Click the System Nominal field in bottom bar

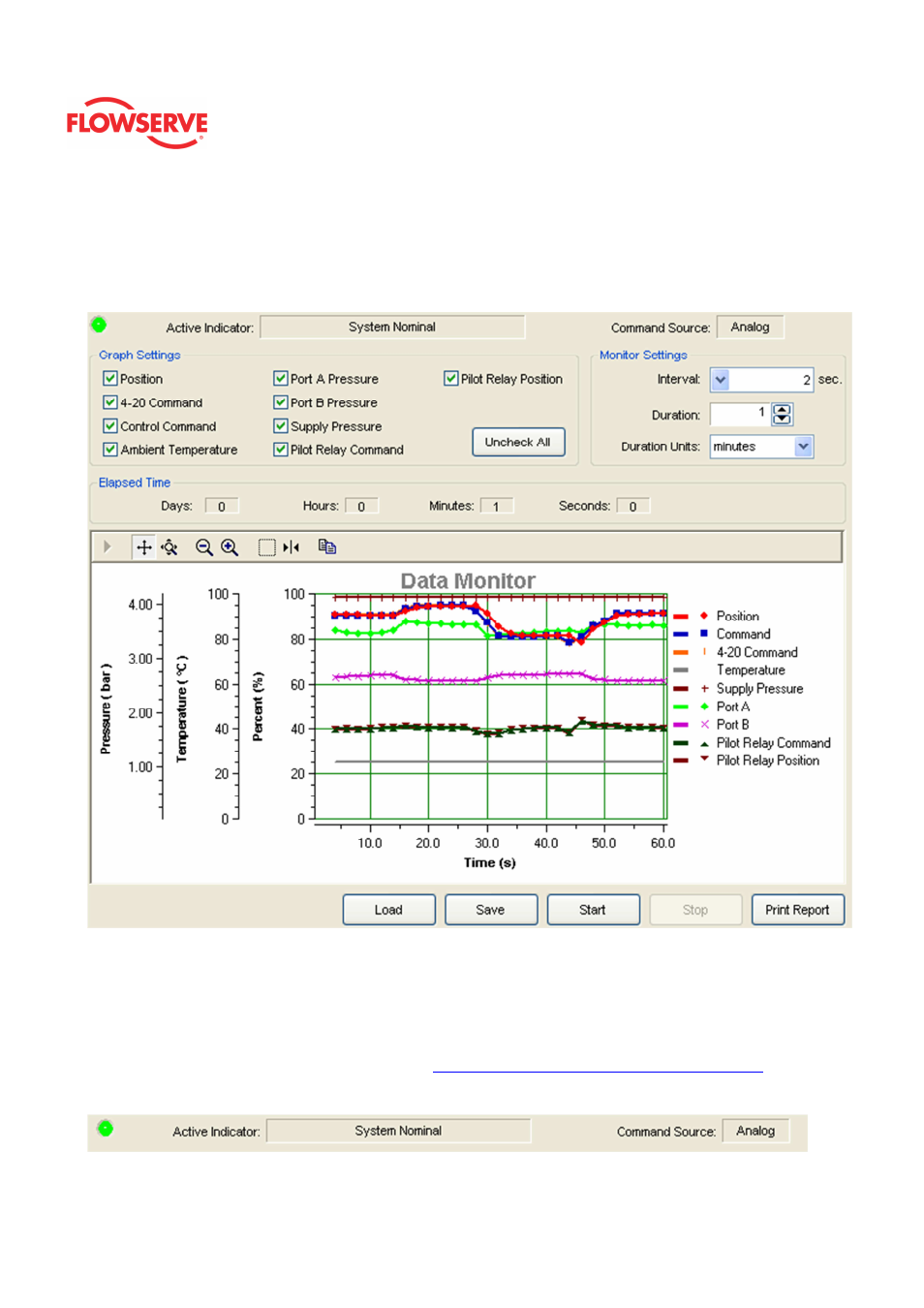click(x=398, y=1131)
